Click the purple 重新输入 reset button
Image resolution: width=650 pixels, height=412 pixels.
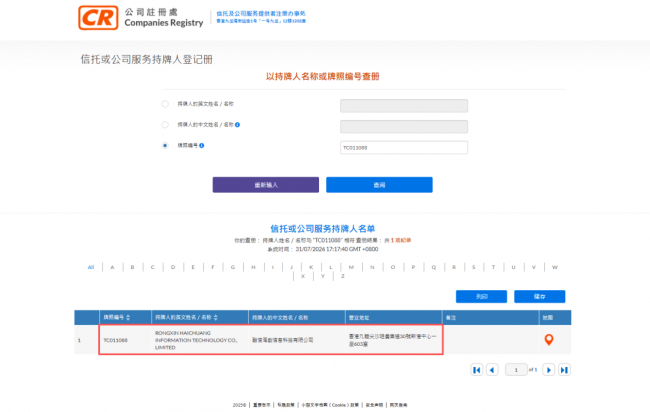[x=266, y=185]
